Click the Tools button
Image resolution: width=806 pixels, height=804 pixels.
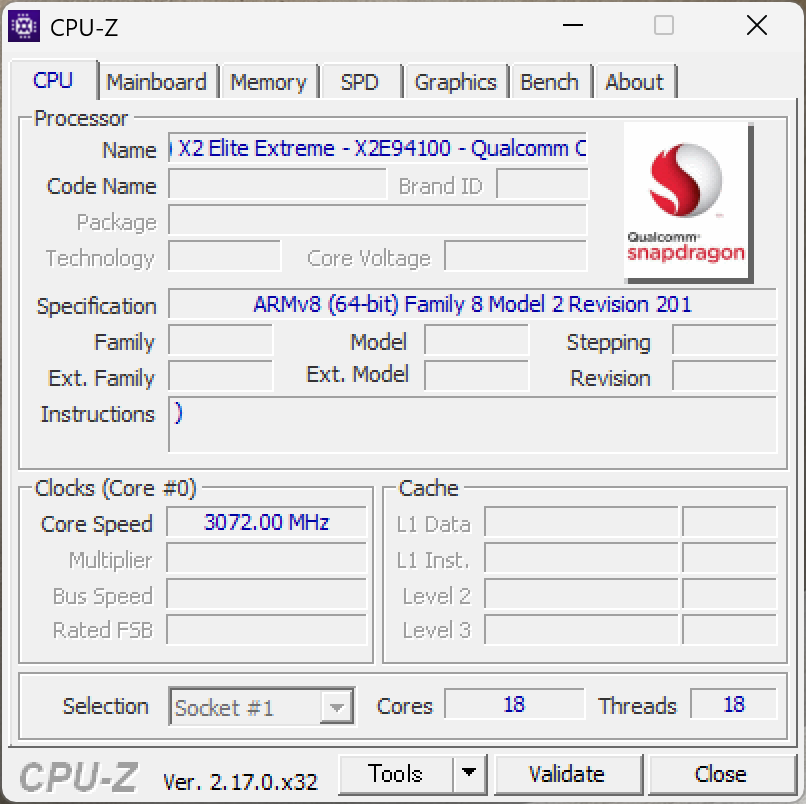[397, 773]
